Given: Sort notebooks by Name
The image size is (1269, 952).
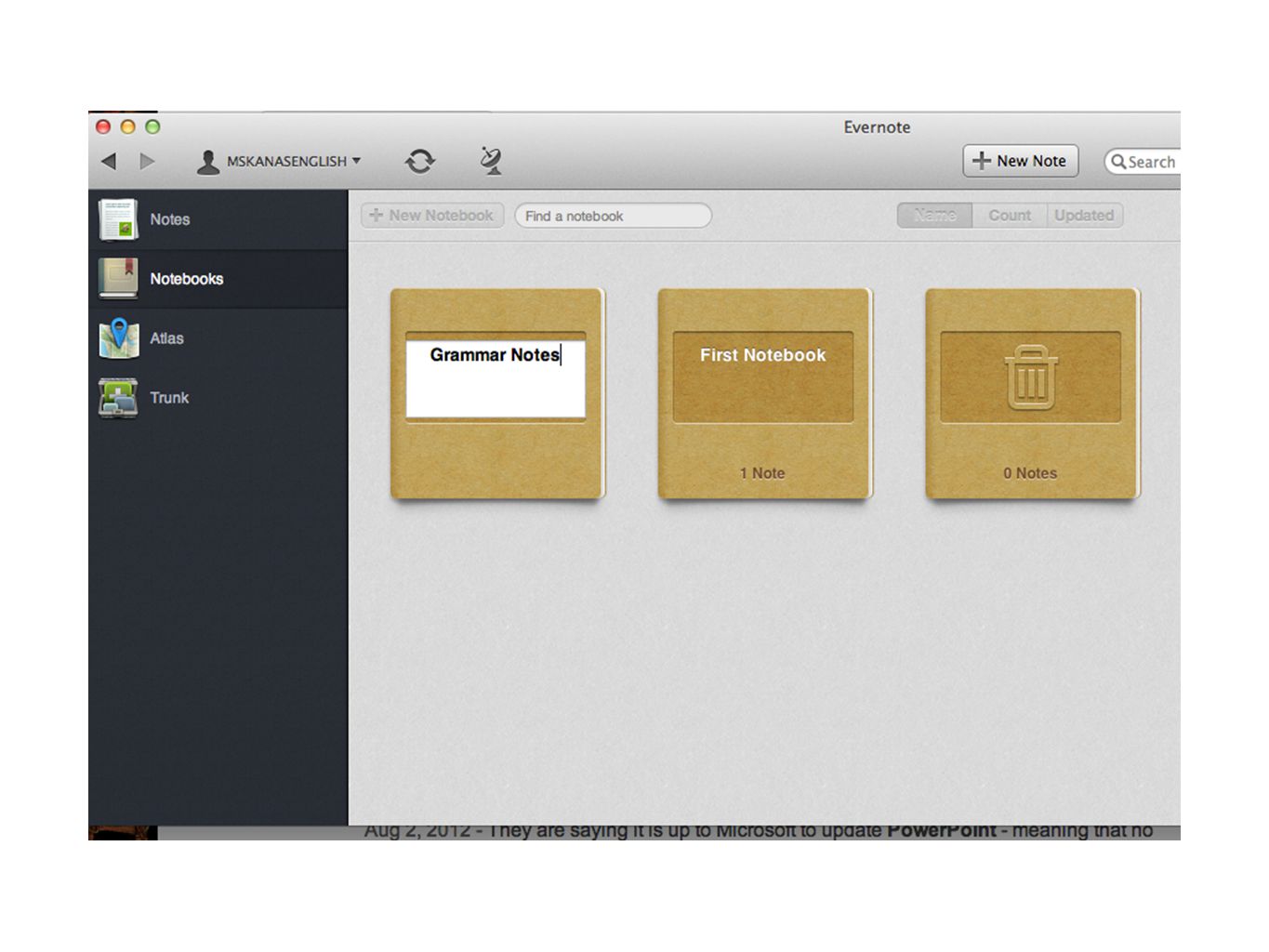Looking at the screenshot, I should 934,216.
